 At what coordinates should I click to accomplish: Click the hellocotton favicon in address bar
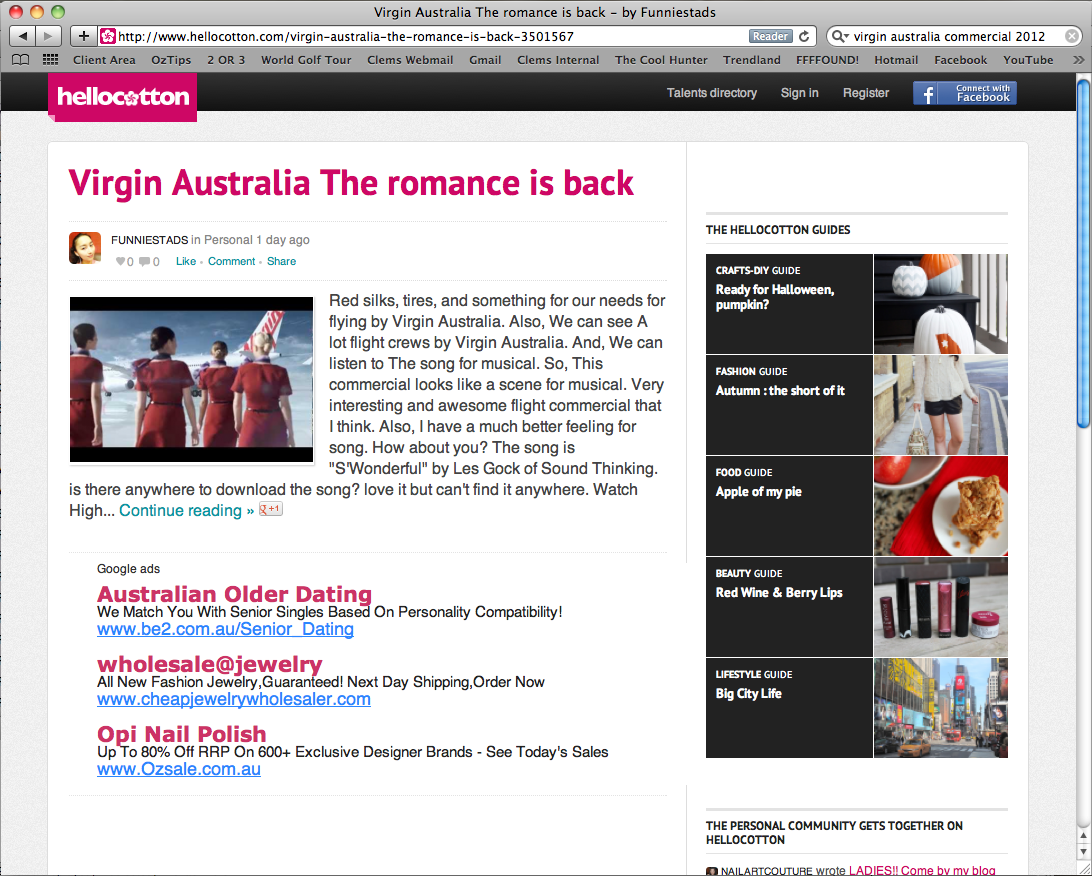[108, 36]
